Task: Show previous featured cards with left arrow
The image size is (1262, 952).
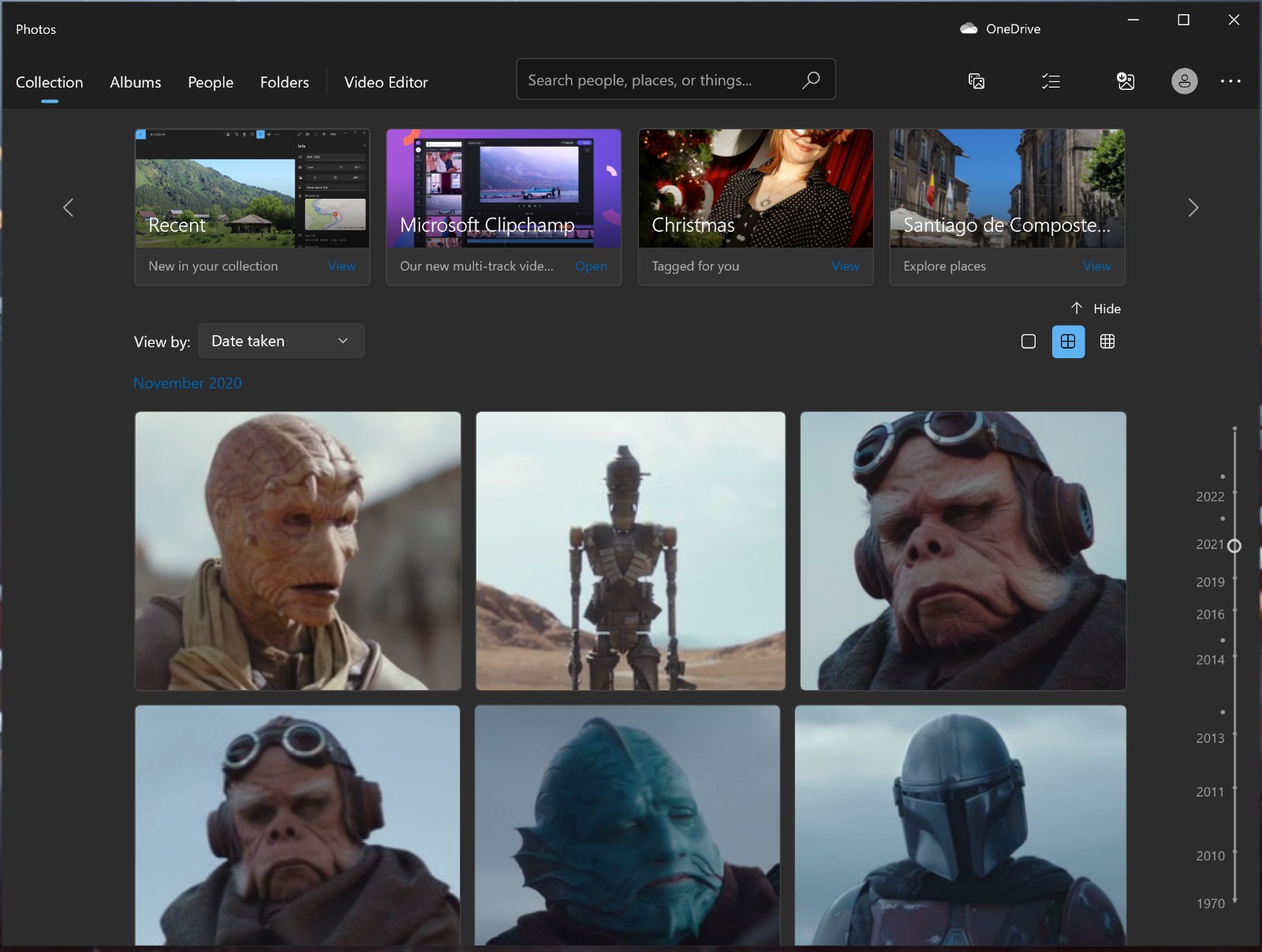Action: (x=69, y=207)
